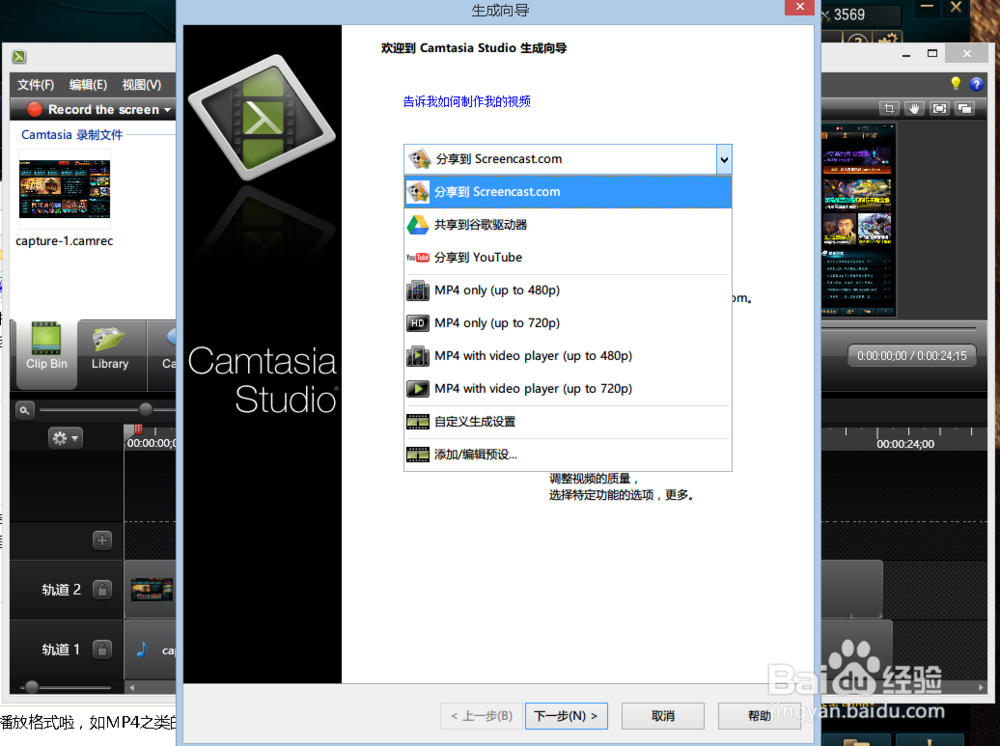
Task: Click blue question mark help icon
Action: [x=976, y=84]
